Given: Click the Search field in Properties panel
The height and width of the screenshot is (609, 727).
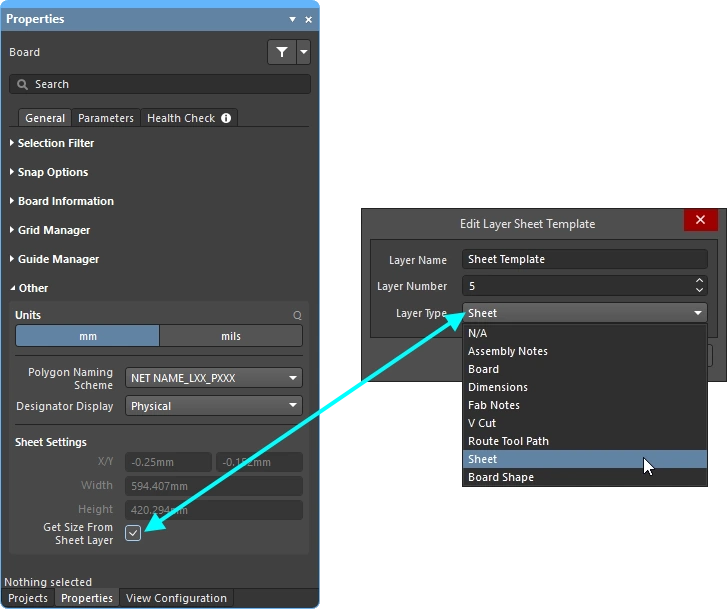Looking at the screenshot, I should (x=160, y=84).
